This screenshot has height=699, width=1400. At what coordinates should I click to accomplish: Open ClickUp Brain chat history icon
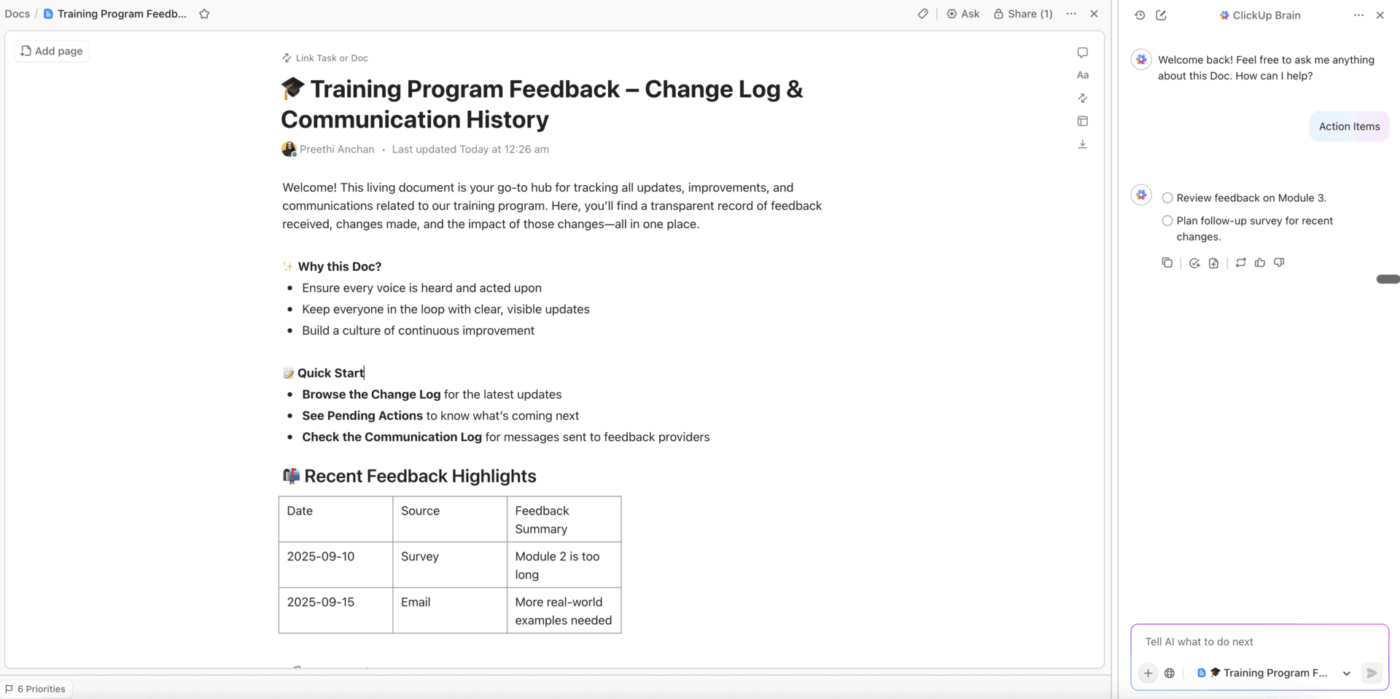coord(1139,15)
